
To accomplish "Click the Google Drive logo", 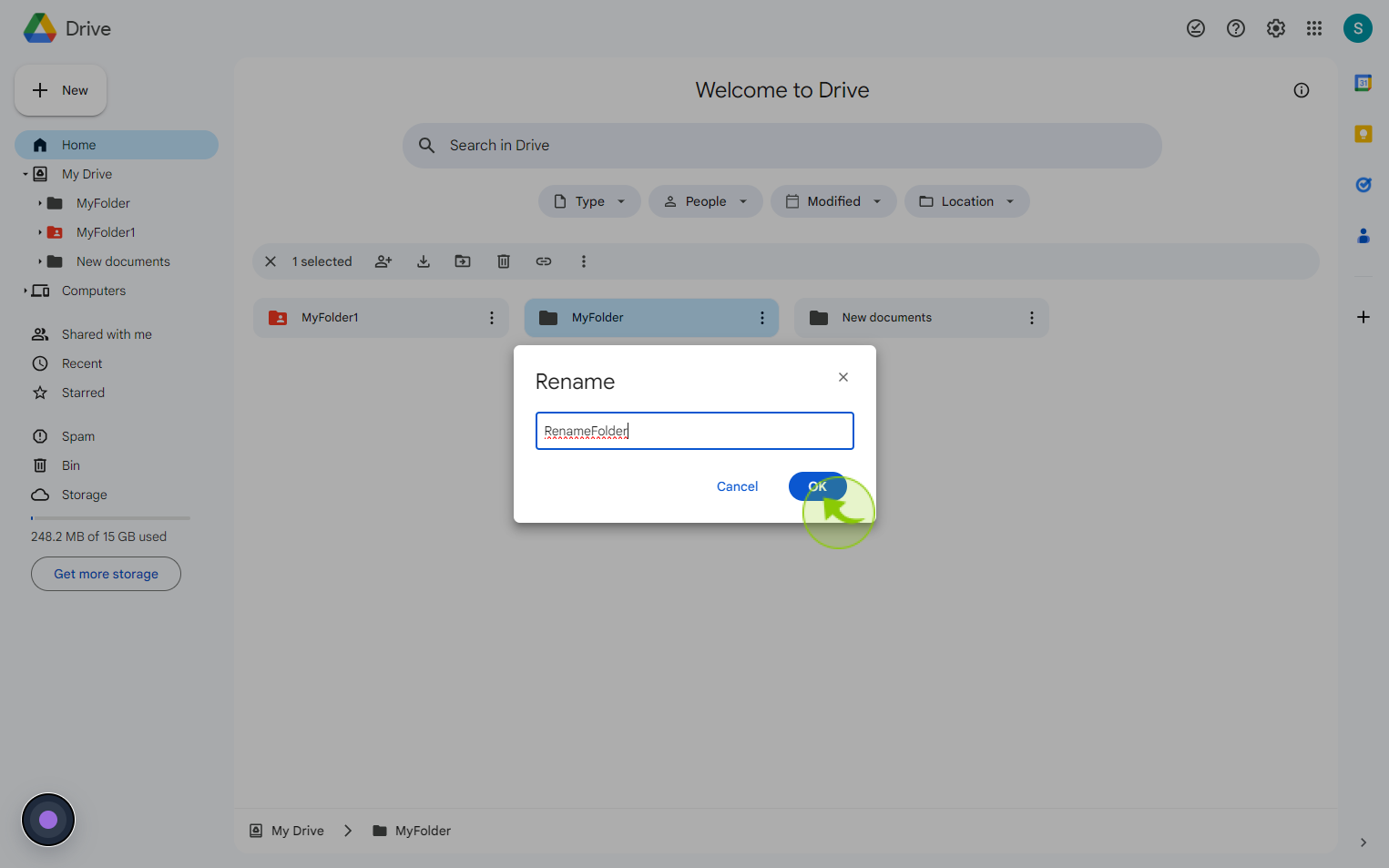I will 40,28.
